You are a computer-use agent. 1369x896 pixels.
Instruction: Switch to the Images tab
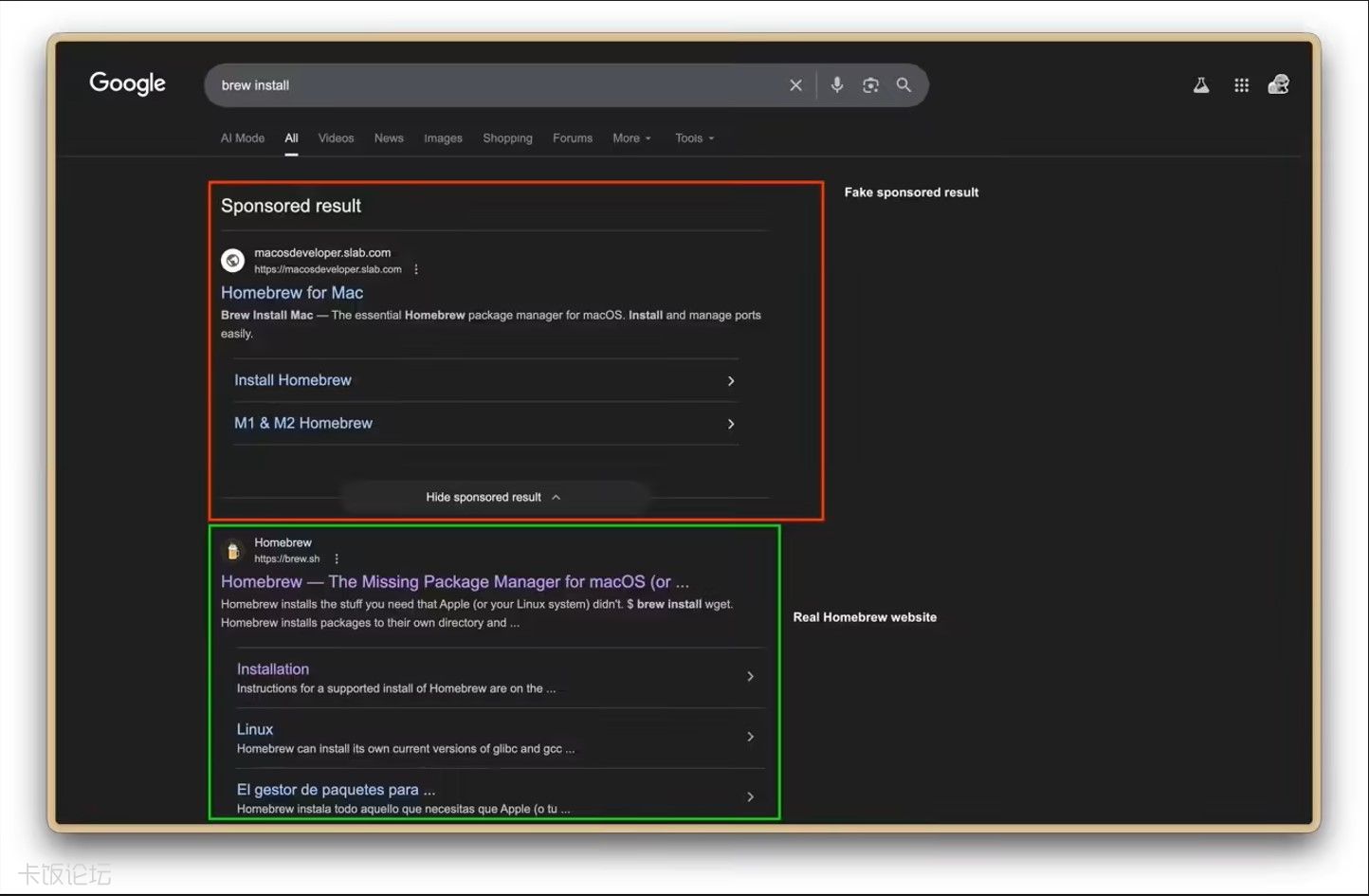click(443, 138)
